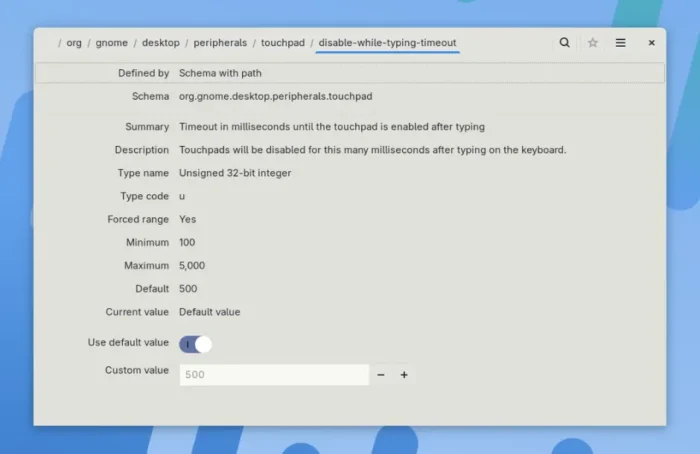Click the Current value 'Default value'

coord(209,312)
